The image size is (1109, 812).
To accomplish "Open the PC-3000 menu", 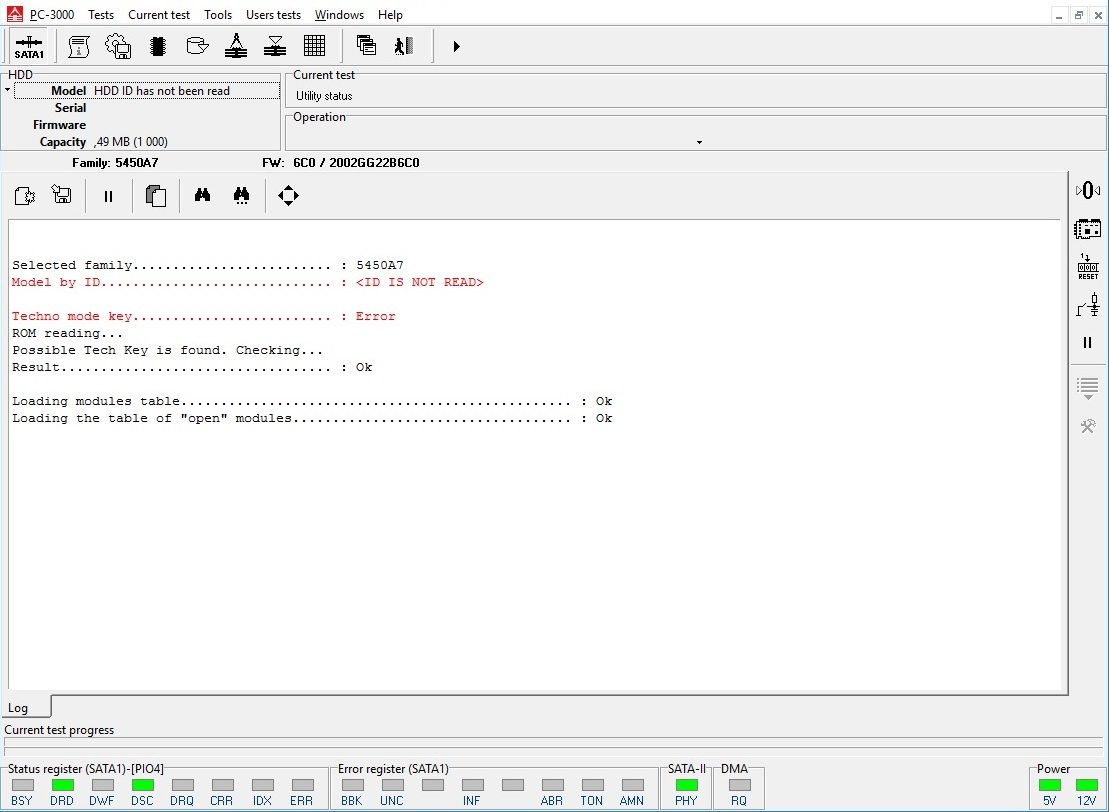I will coord(52,15).
